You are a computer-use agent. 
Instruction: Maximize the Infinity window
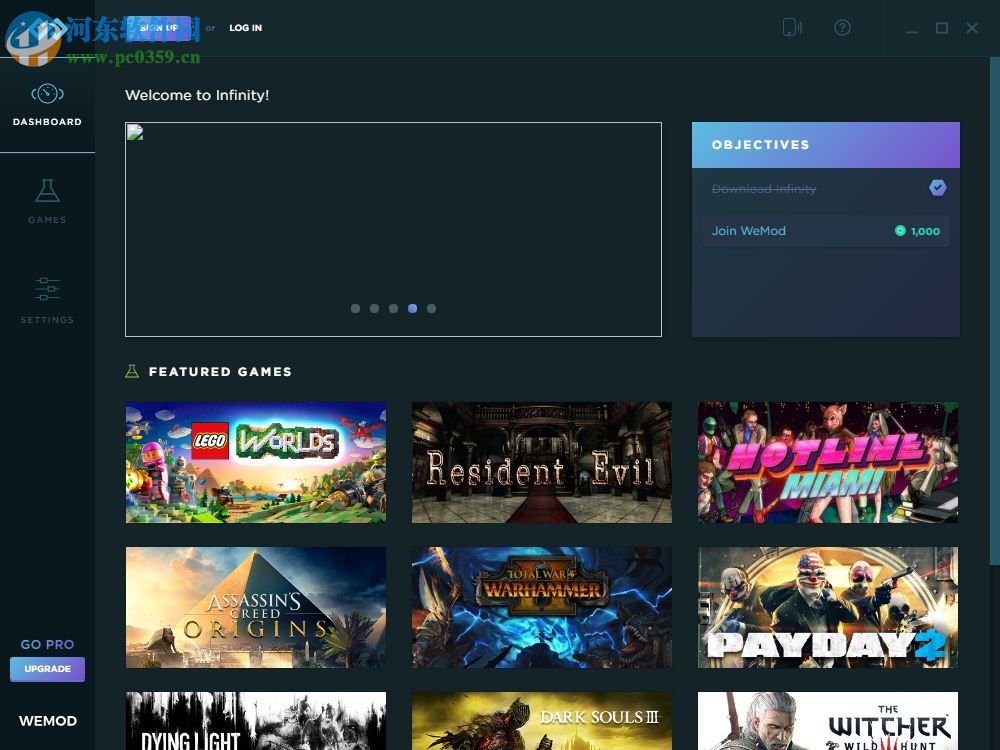[942, 28]
